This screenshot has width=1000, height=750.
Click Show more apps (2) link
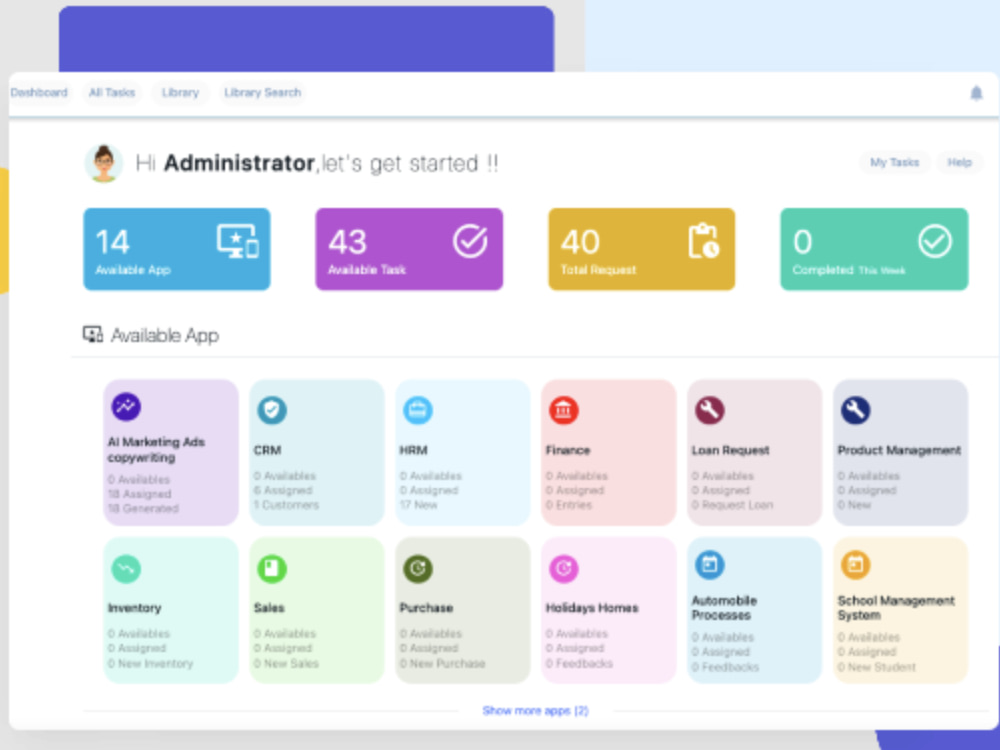pyautogui.click(x=535, y=710)
